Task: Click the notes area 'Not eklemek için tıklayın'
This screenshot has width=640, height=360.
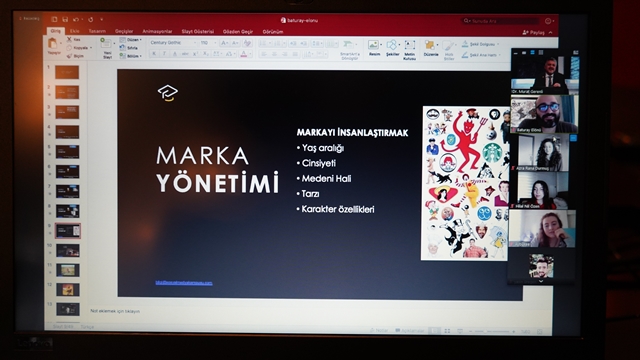Action: (115, 311)
